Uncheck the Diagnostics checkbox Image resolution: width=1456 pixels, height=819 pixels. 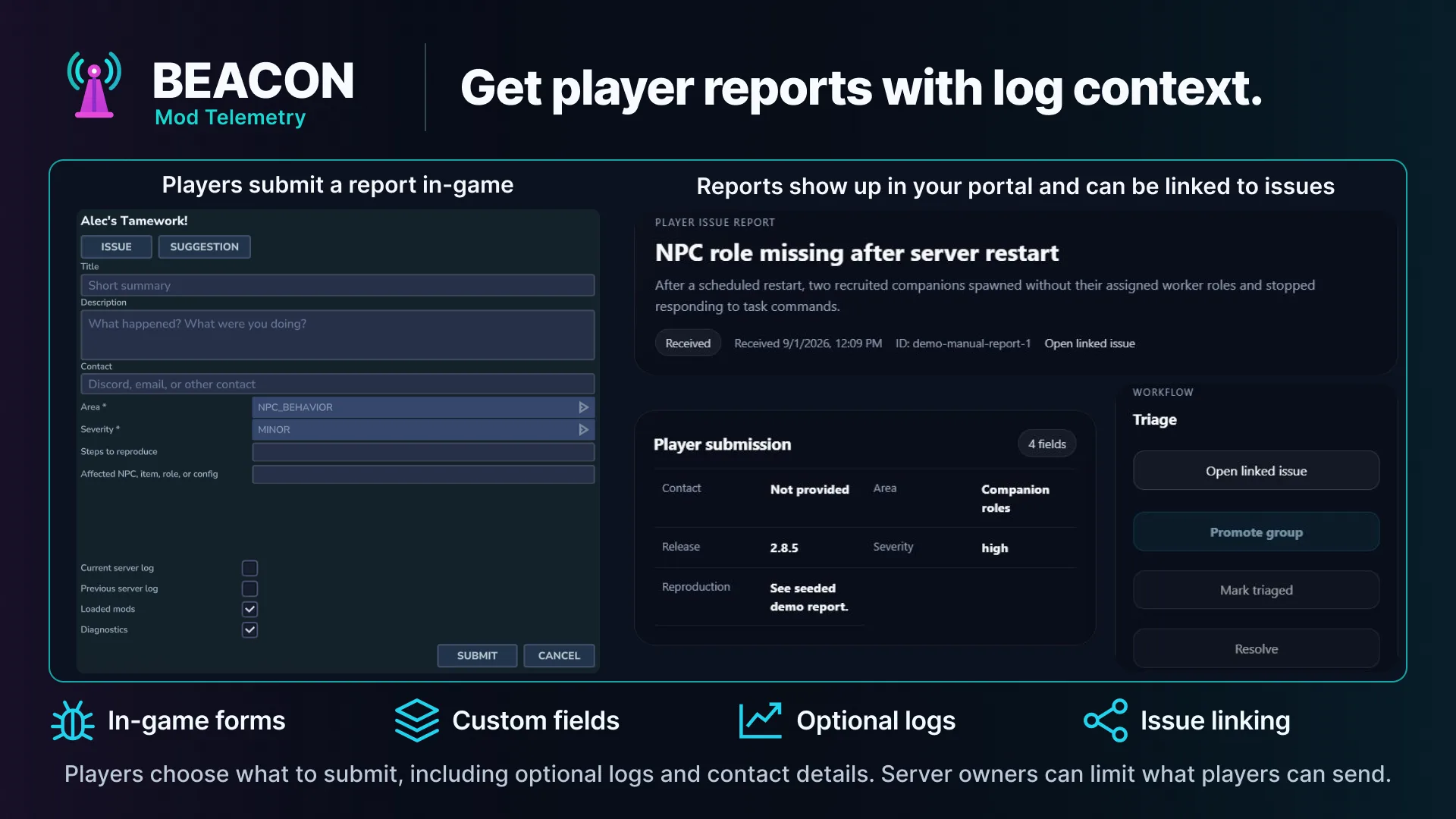pos(249,629)
